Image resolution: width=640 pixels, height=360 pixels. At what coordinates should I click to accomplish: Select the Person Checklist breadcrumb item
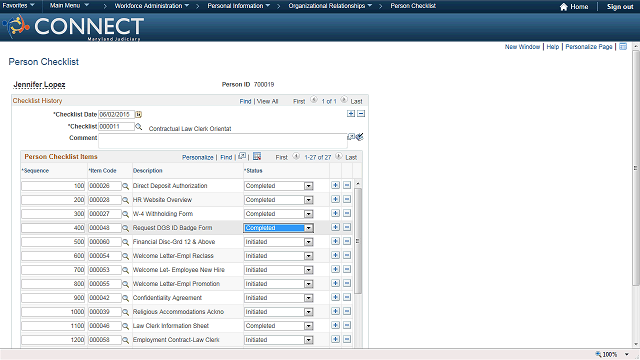click(413, 6)
